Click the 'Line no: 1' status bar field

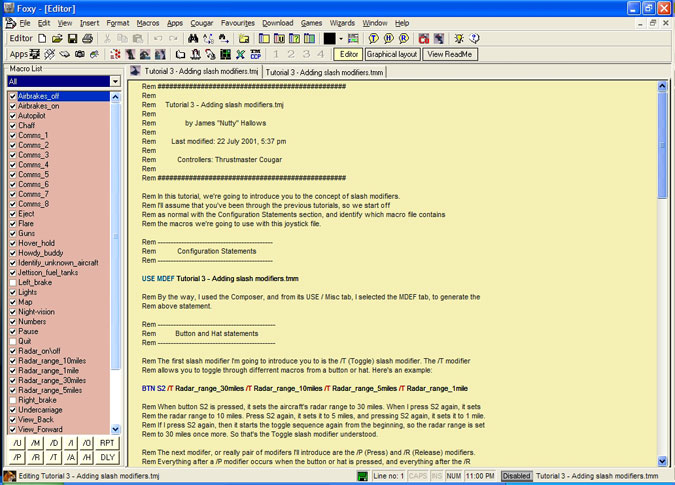click(x=388, y=476)
